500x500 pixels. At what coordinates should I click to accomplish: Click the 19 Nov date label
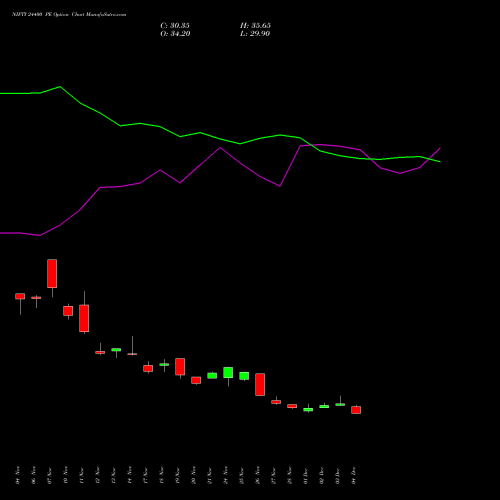pyautogui.click(x=178, y=475)
